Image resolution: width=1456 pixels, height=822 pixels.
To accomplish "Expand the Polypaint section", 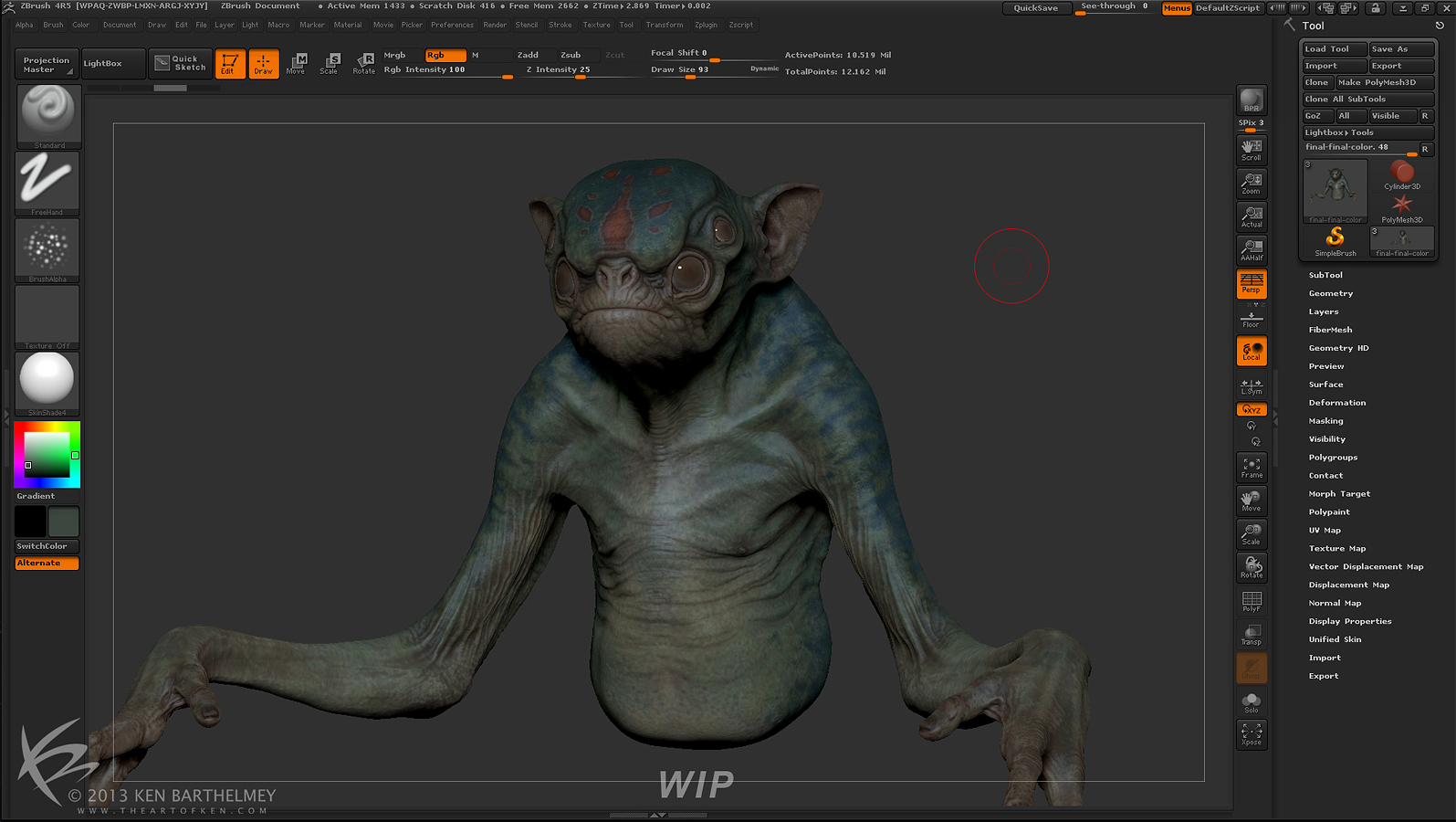I will point(1329,512).
